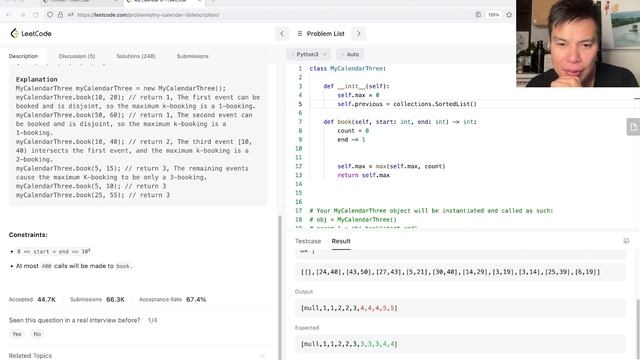The height and width of the screenshot is (360, 640).
Task: Open the Solutions (248) tab
Action: (136, 56)
